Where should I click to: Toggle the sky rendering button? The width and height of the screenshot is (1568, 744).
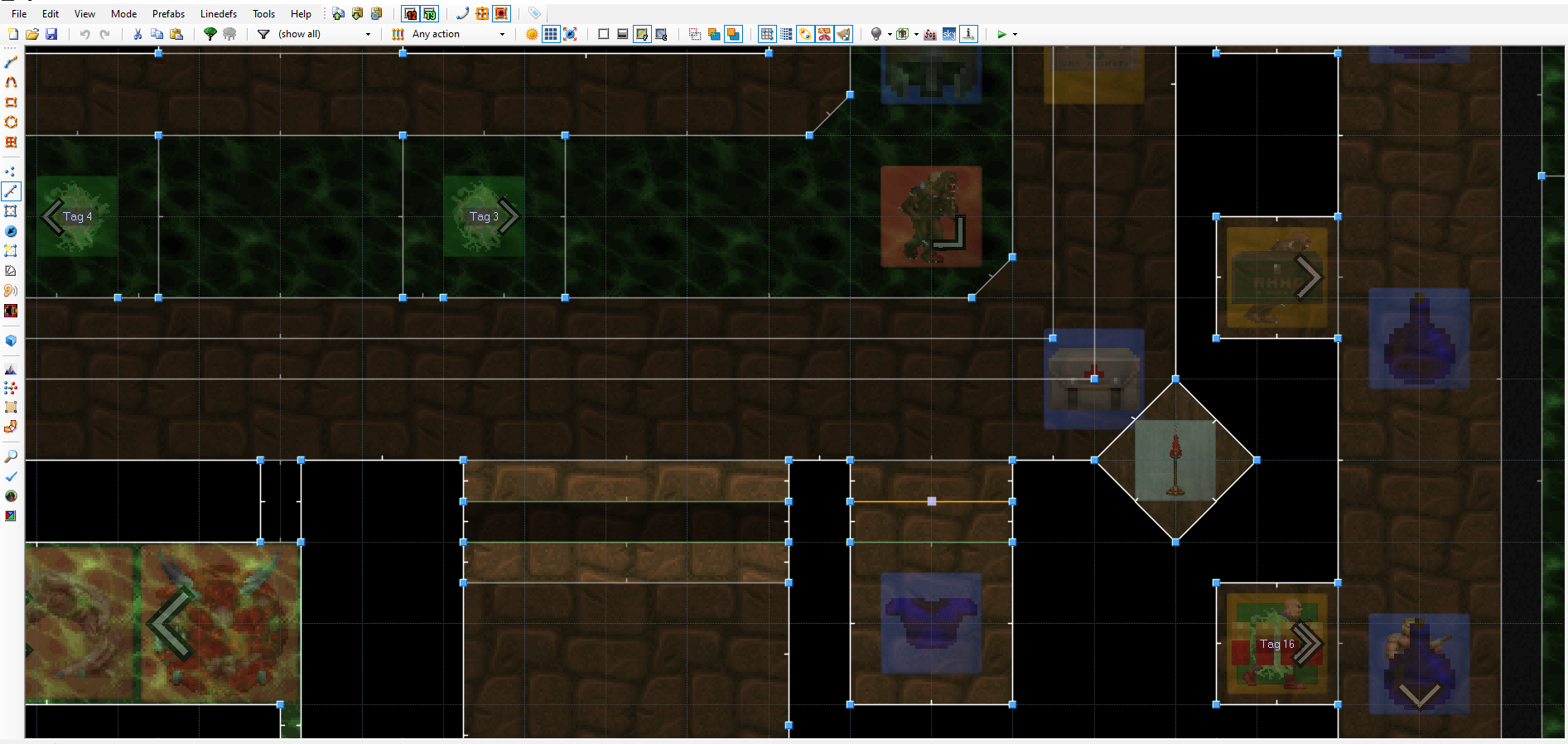click(949, 34)
